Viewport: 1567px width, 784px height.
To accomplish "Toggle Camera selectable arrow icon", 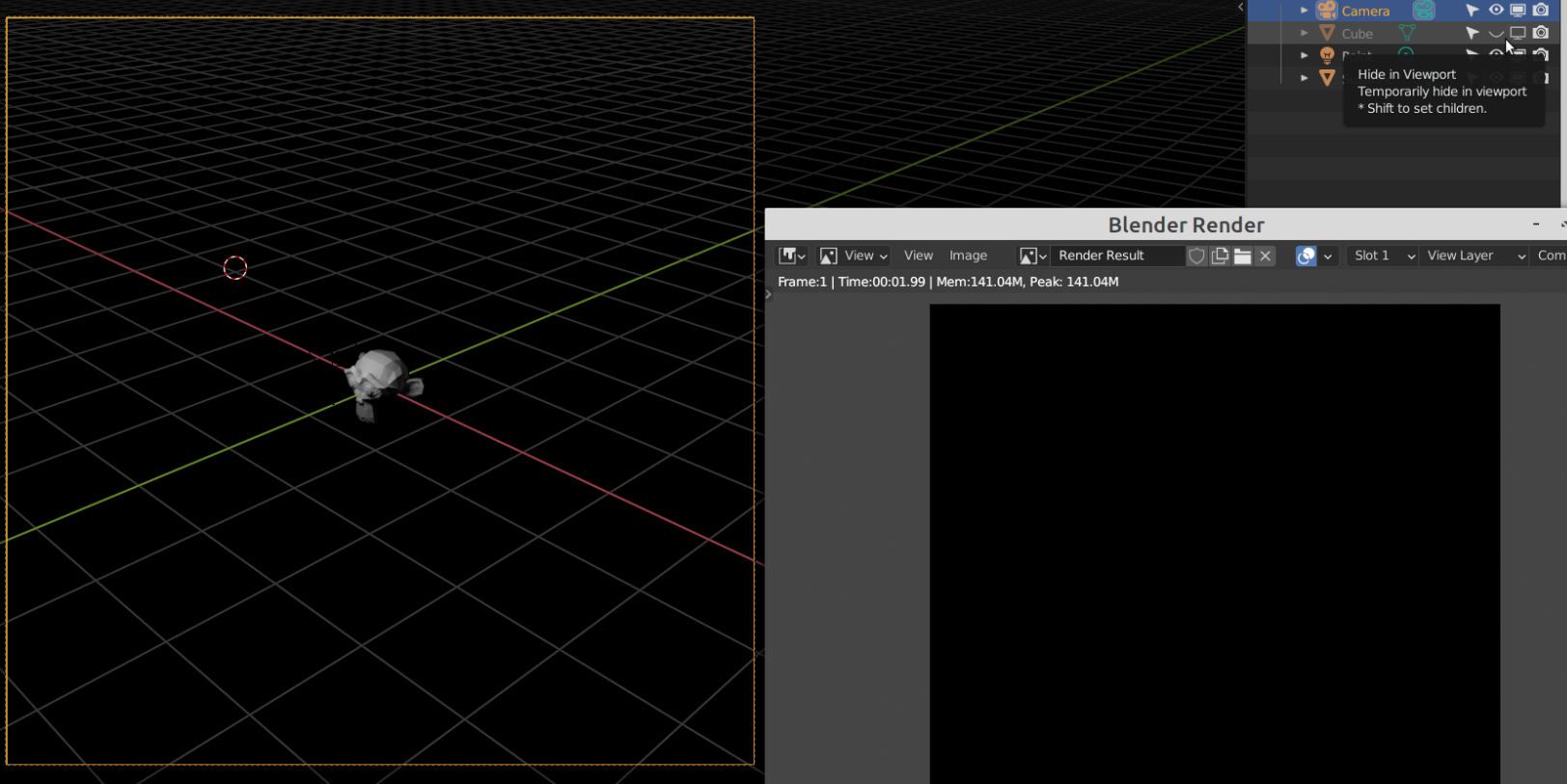I will click(x=1471, y=11).
